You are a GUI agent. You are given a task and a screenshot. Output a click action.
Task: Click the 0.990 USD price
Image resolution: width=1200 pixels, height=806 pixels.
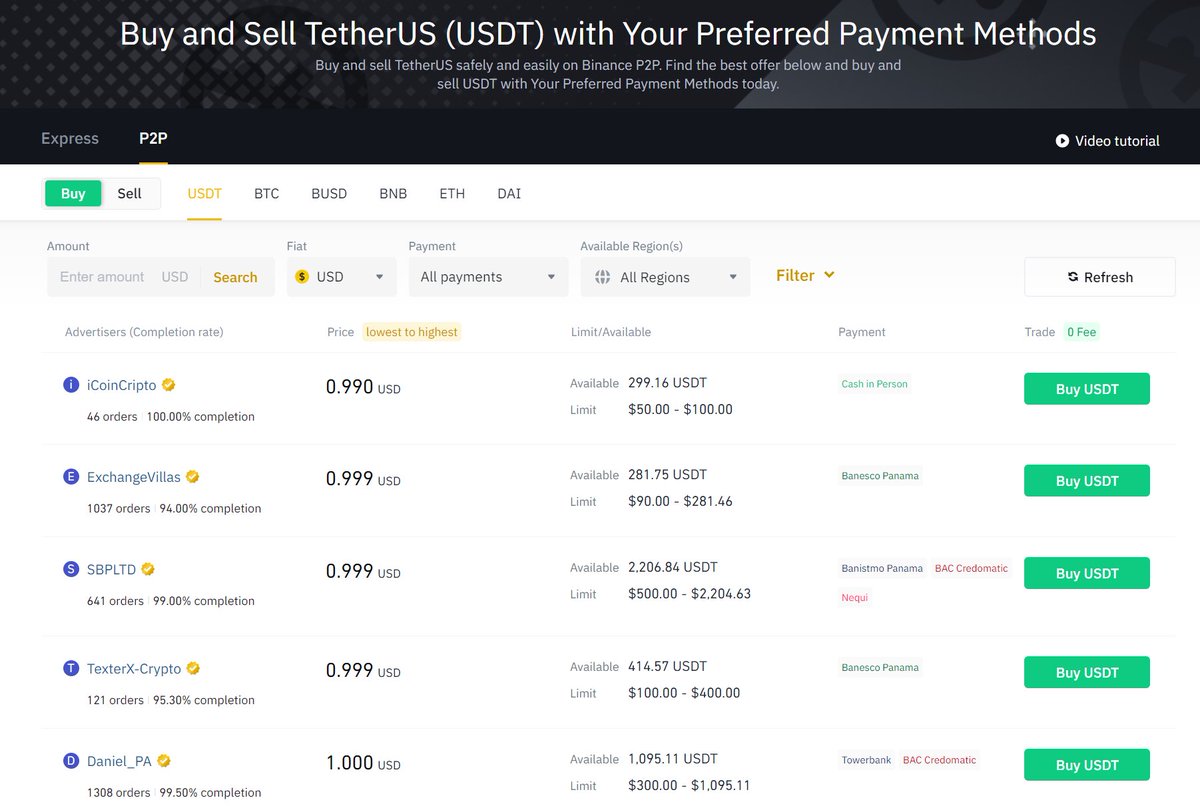363,387
